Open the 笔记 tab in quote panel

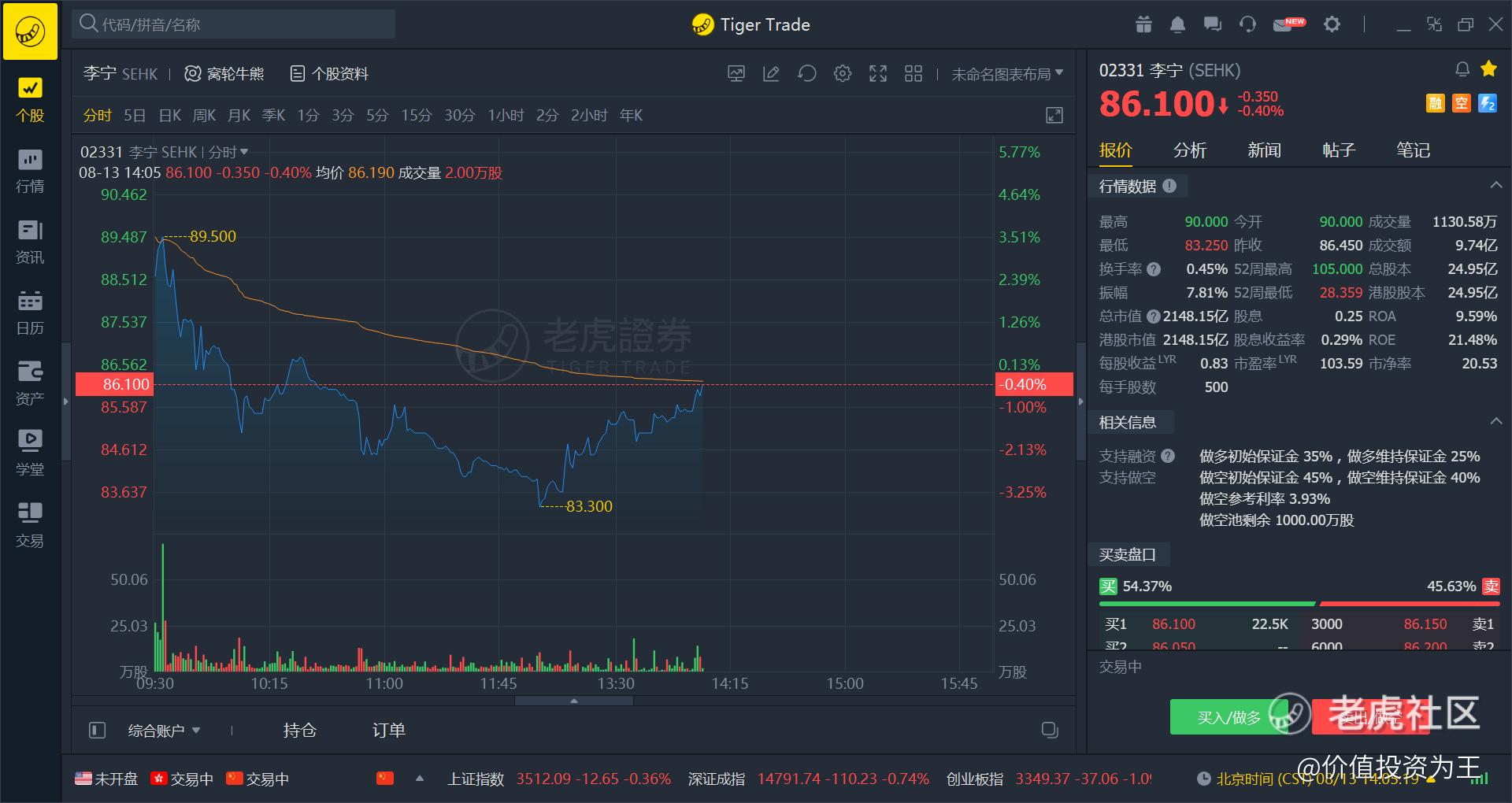coord(1413,150)
